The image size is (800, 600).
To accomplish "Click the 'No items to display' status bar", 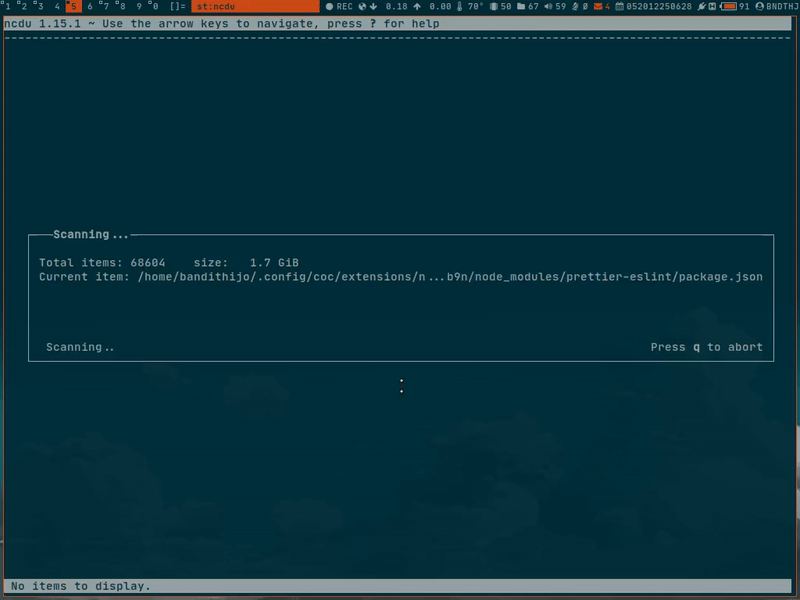I will pos(81,586).
